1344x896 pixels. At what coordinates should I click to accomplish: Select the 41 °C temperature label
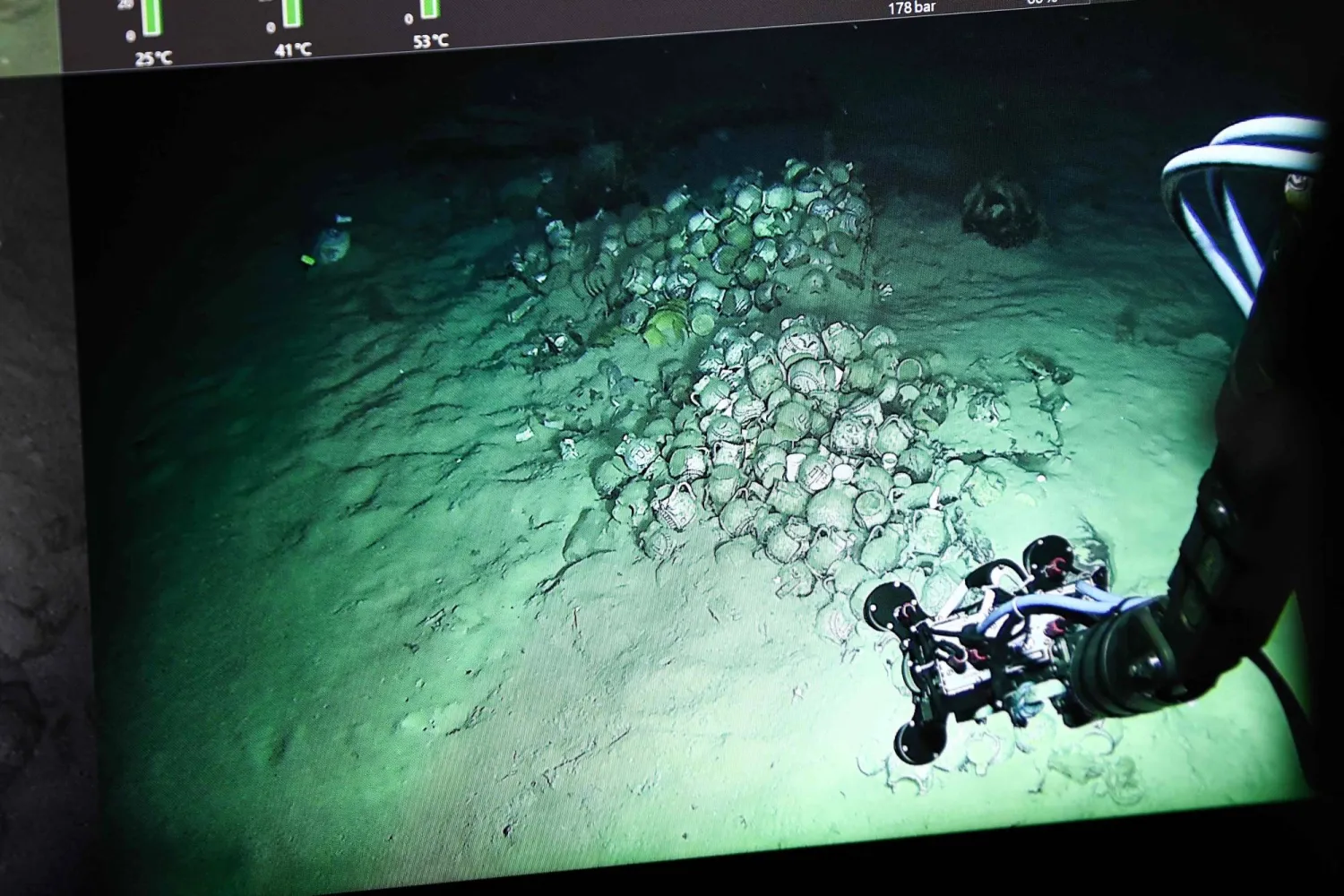pyautogui.click(x=293, y=50)
